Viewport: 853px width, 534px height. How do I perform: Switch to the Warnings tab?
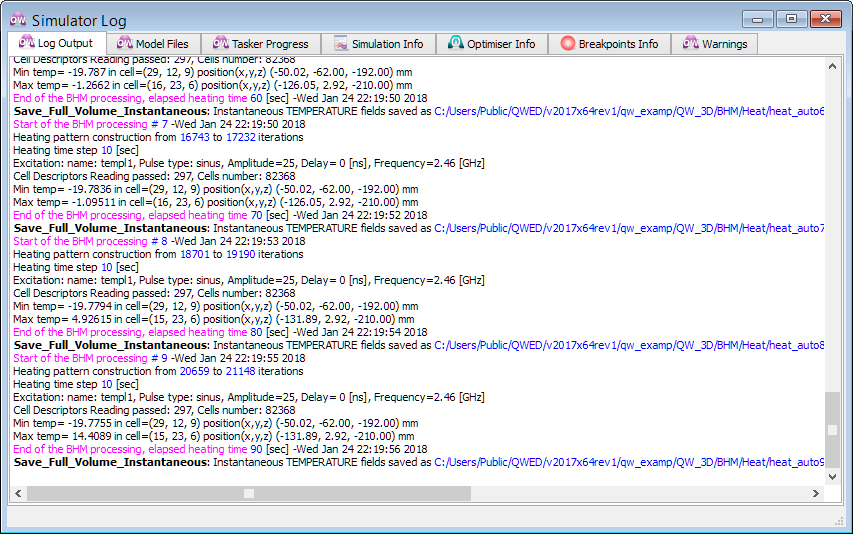pos(714,44)
